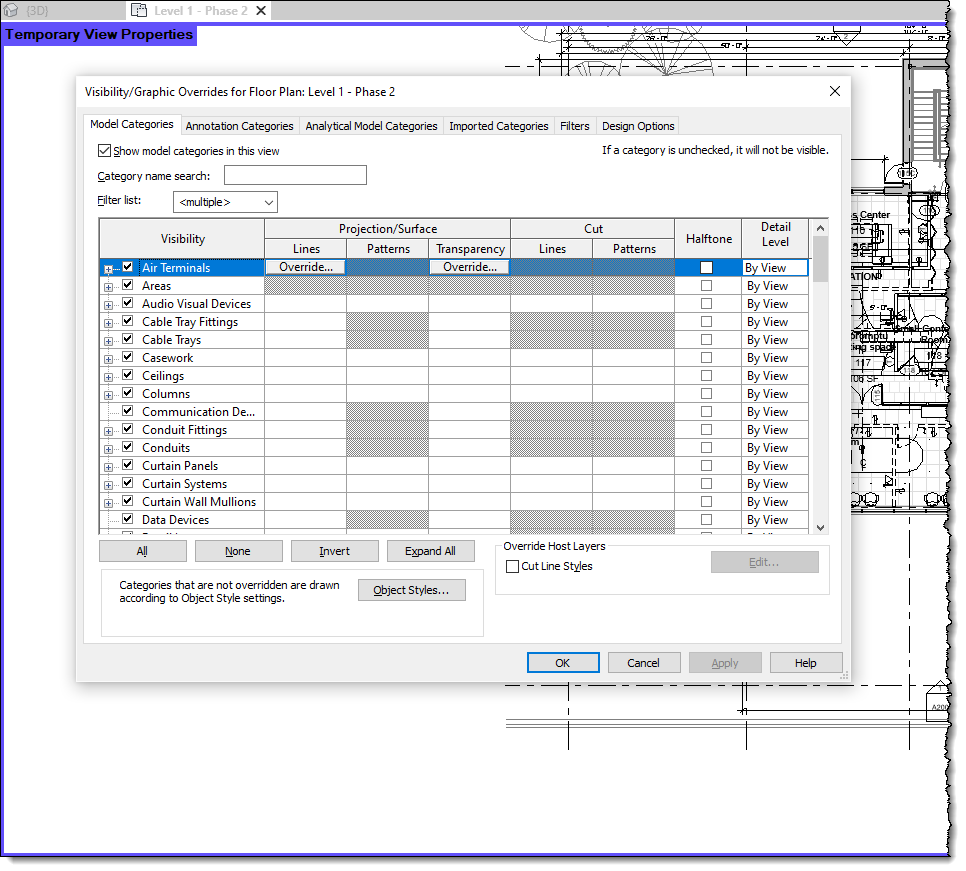Expand the Casework category row
Image resolution: width=966 pixels, height=871 pixels.
tap(108, 357)
